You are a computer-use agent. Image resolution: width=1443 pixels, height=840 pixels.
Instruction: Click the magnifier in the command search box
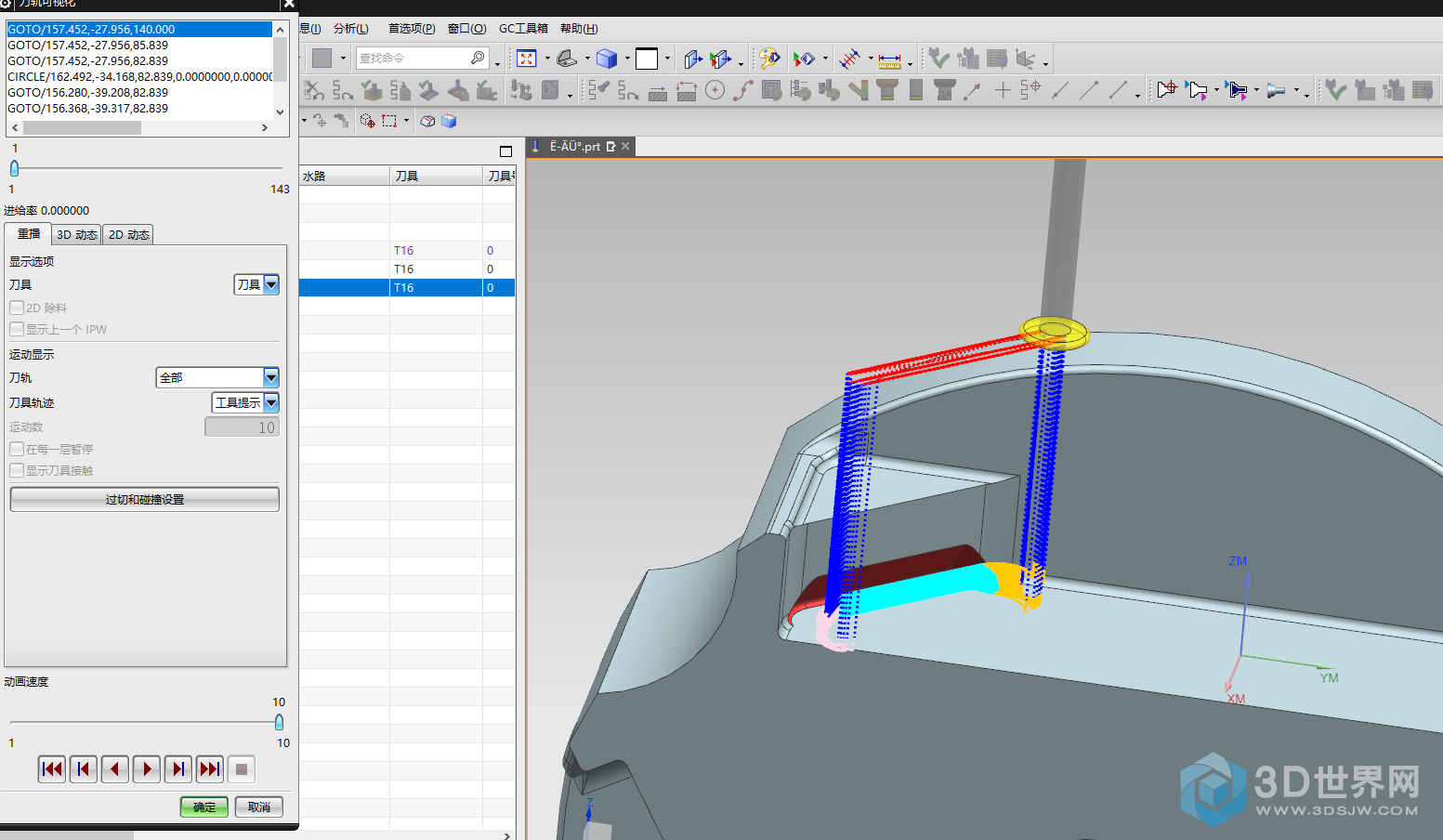pos(478,58)
